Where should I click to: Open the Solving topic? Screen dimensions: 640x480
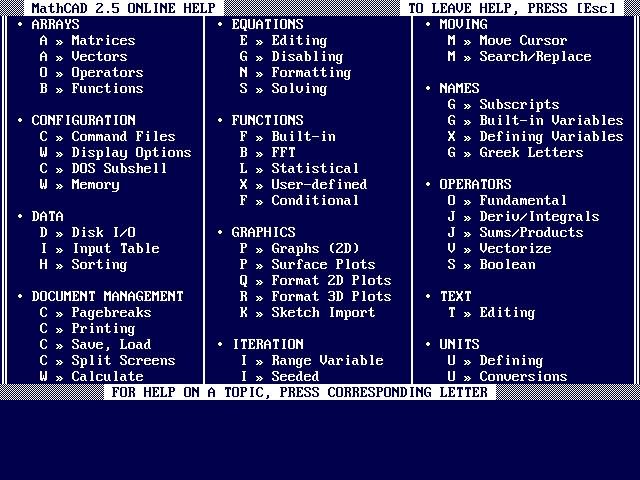click(299, 89)
